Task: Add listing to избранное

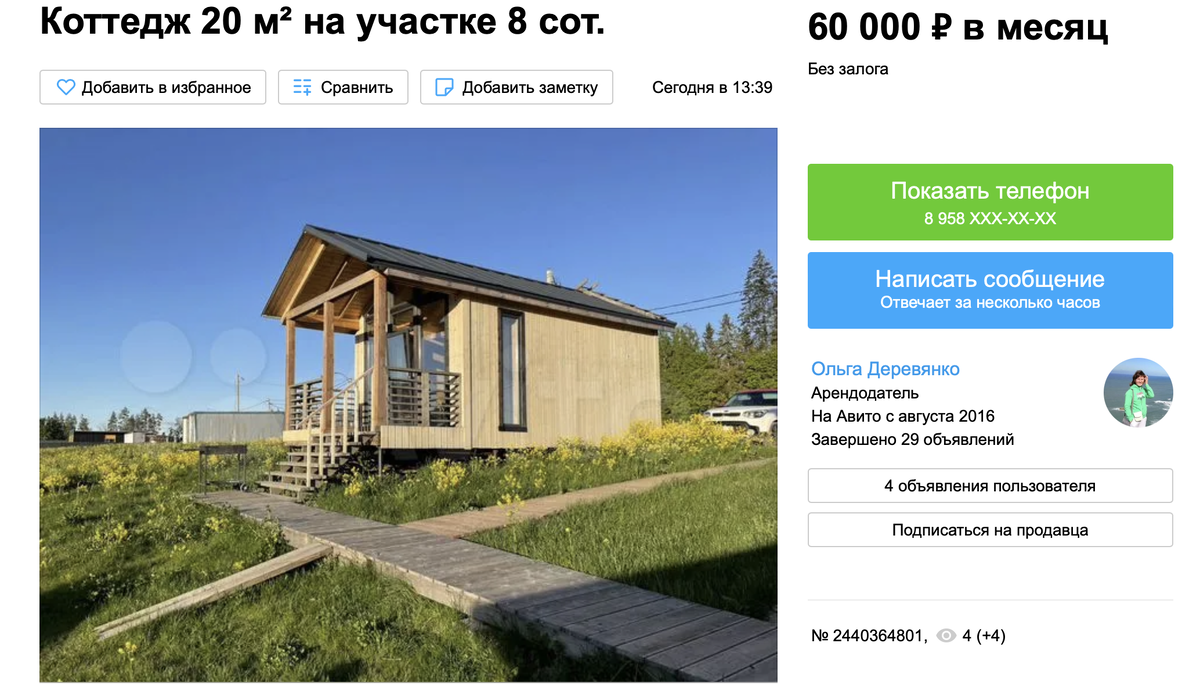Action: pos(153,87)
